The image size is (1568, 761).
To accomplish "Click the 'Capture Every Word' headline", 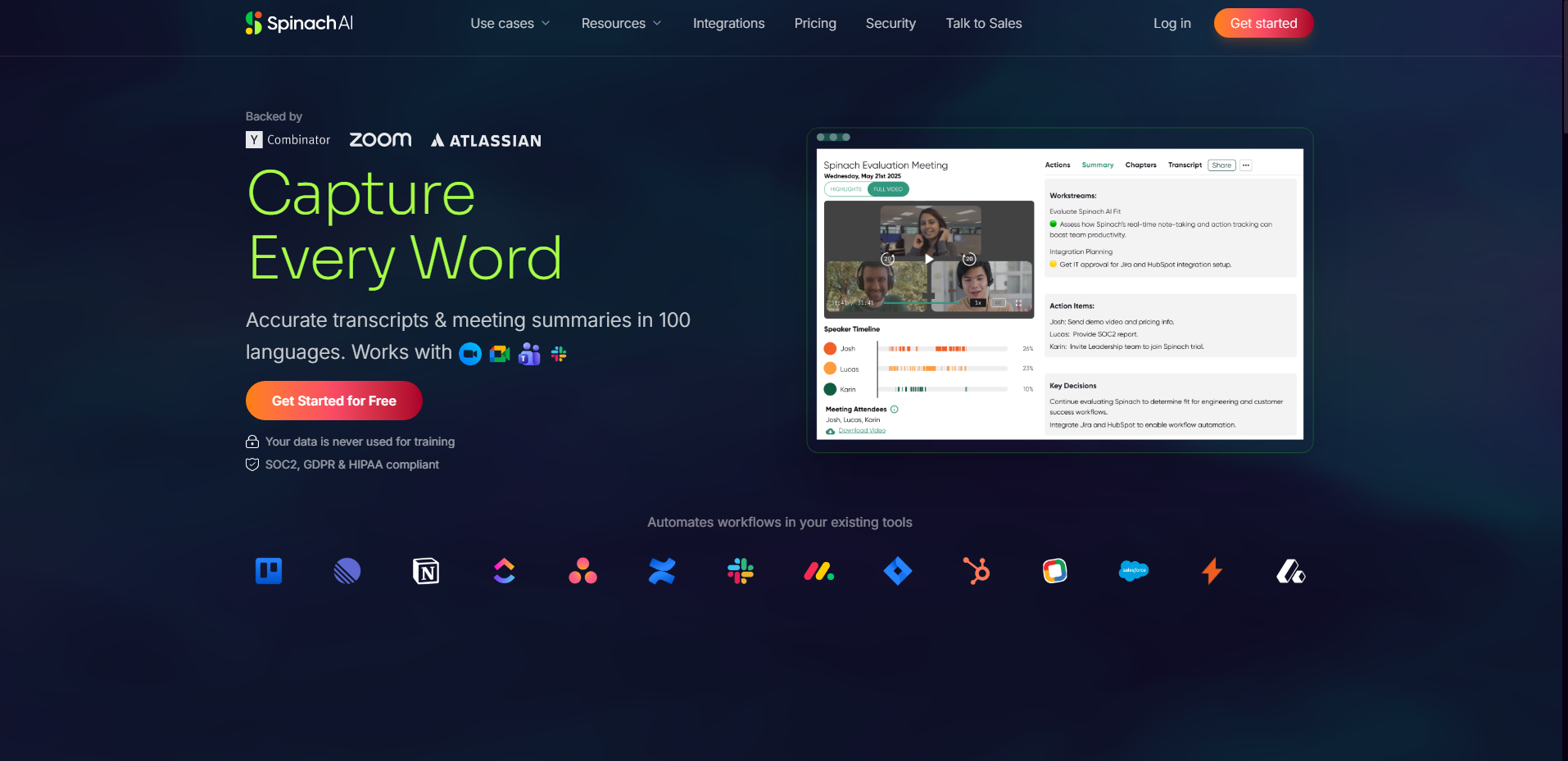I will coord(405,226).
